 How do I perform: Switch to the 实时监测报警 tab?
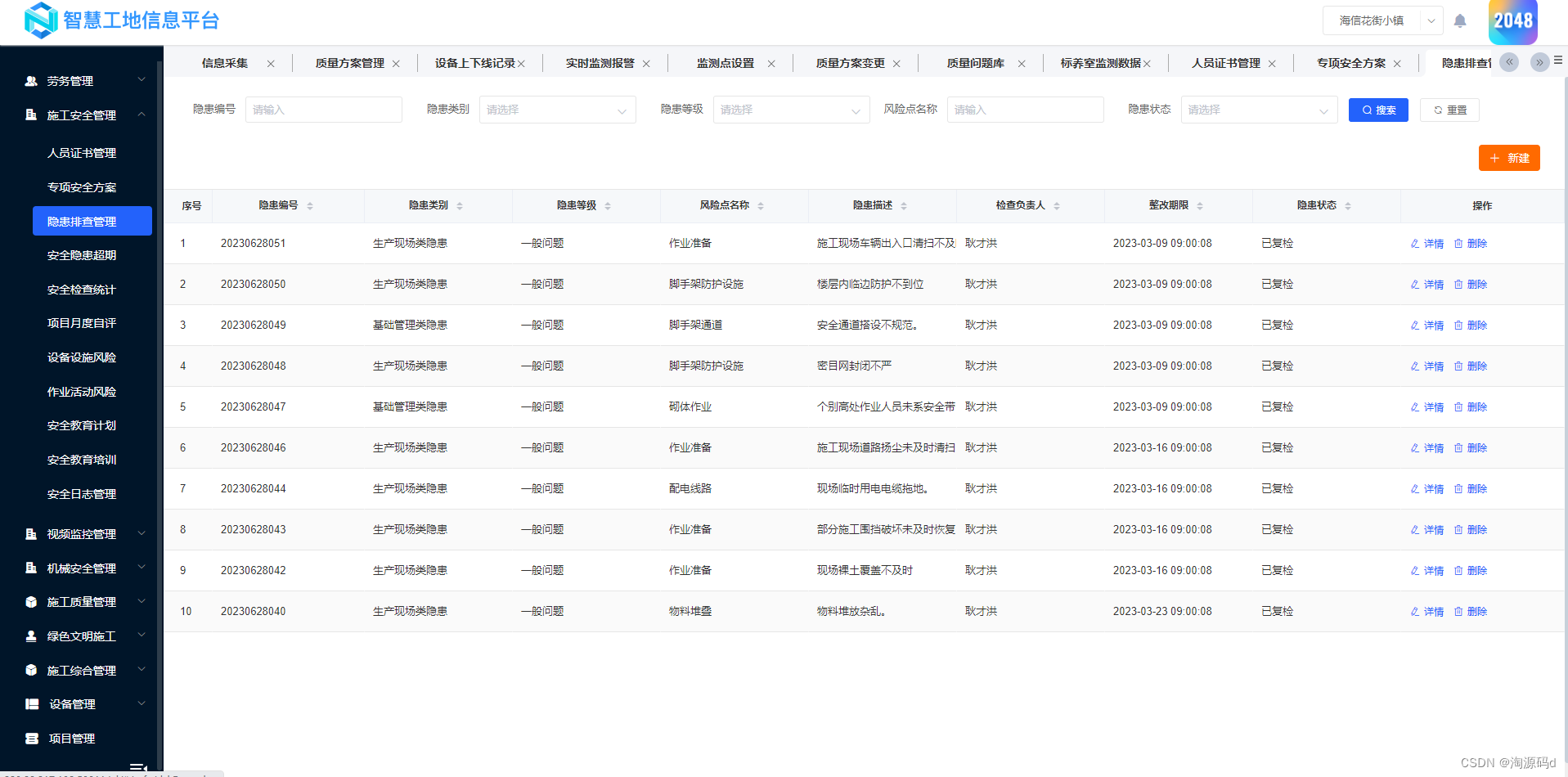click(600, 64)
